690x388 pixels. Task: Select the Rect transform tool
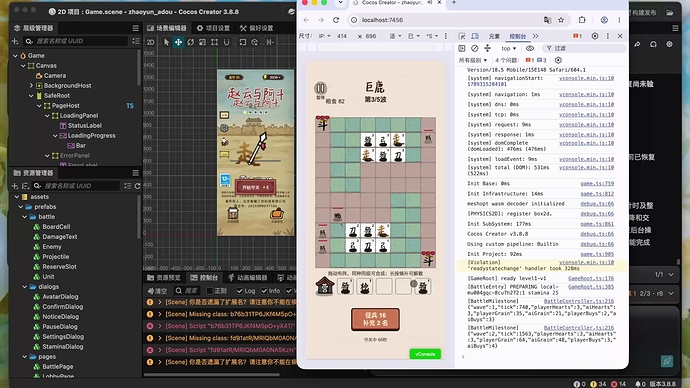pos(214,42)
